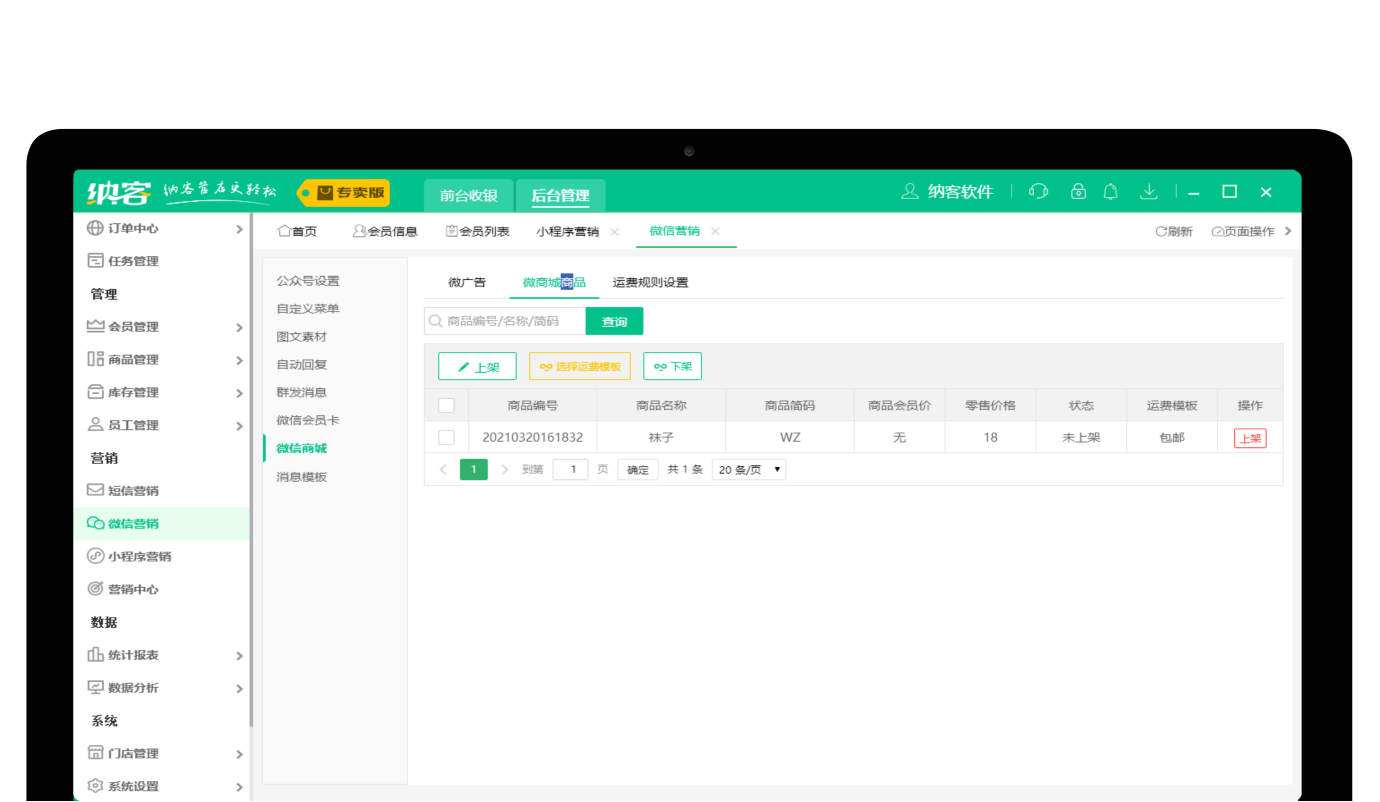Screen dimensions: 1380x802
Task: Switch to the 运费规则设置 tab
Action: [x=650, y=283]
